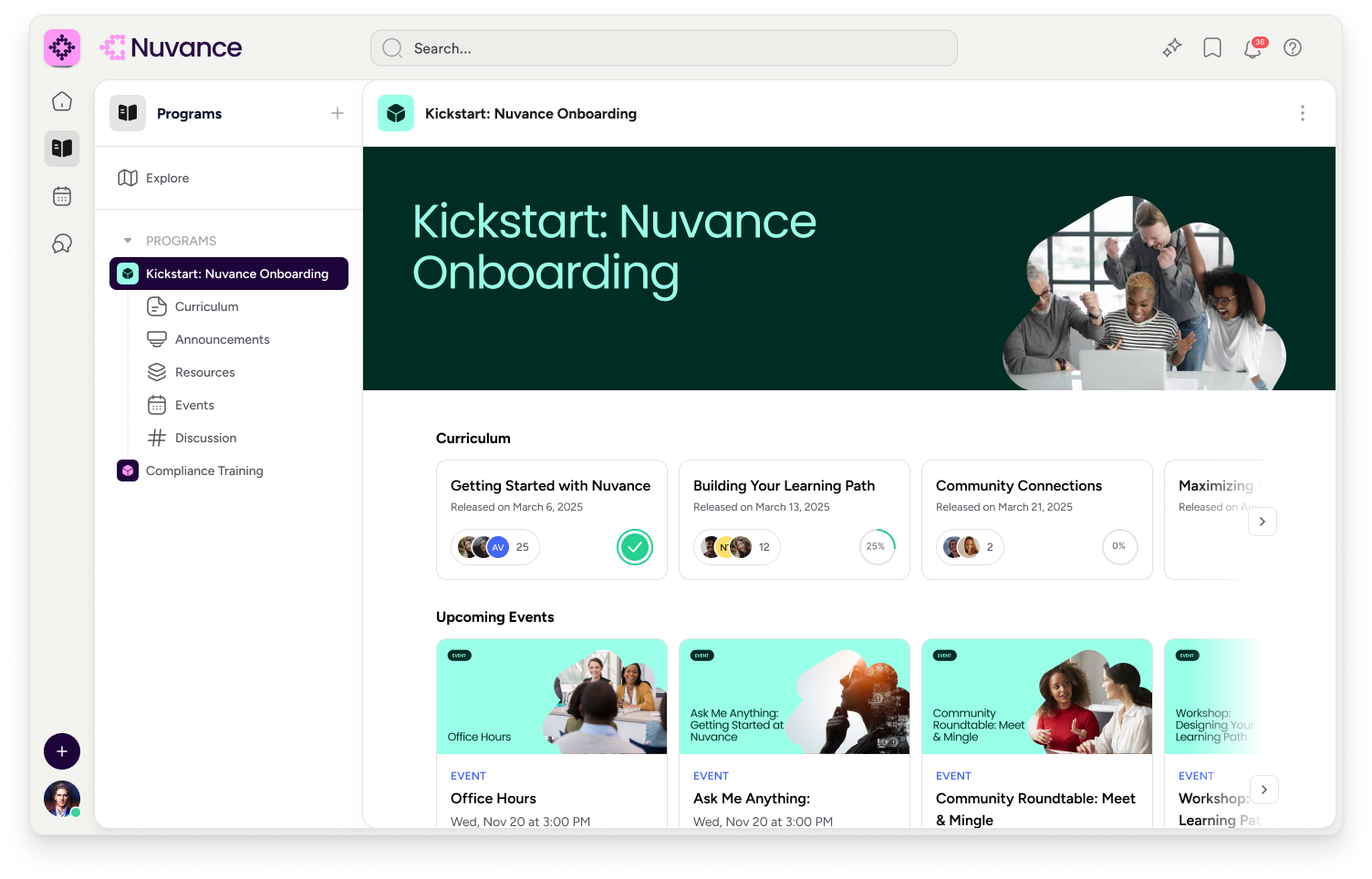Click inside the Search field

(663, 47)
